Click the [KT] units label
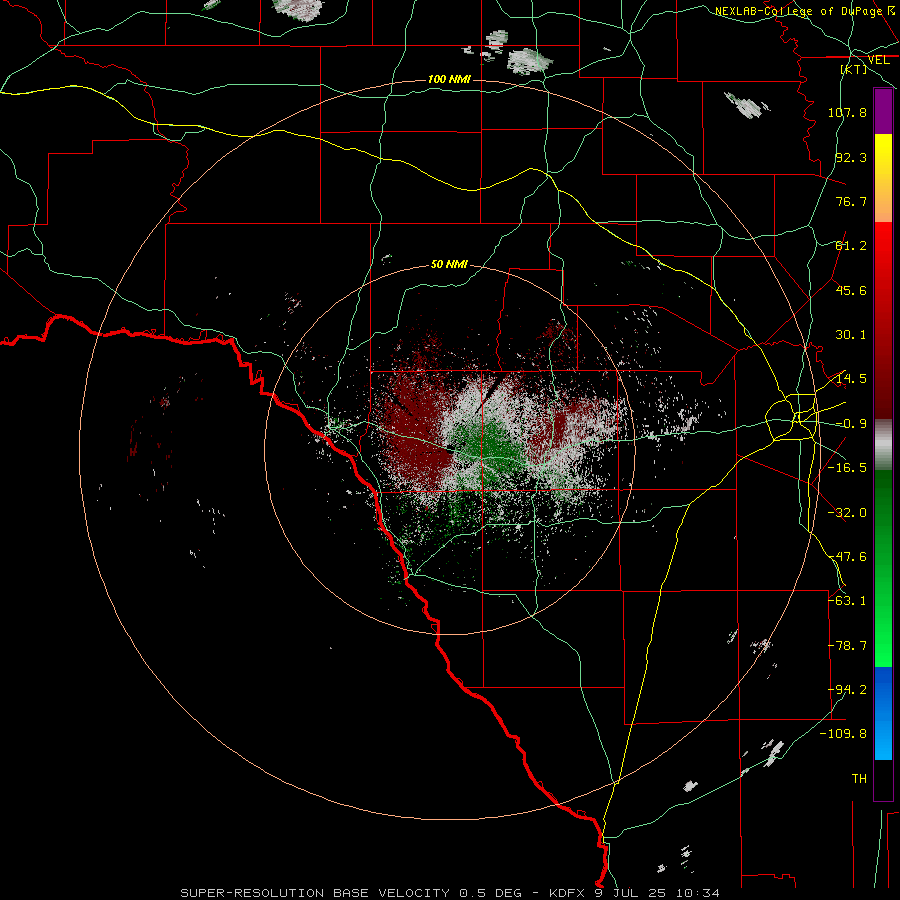900x900 pixels. (854, 69)
